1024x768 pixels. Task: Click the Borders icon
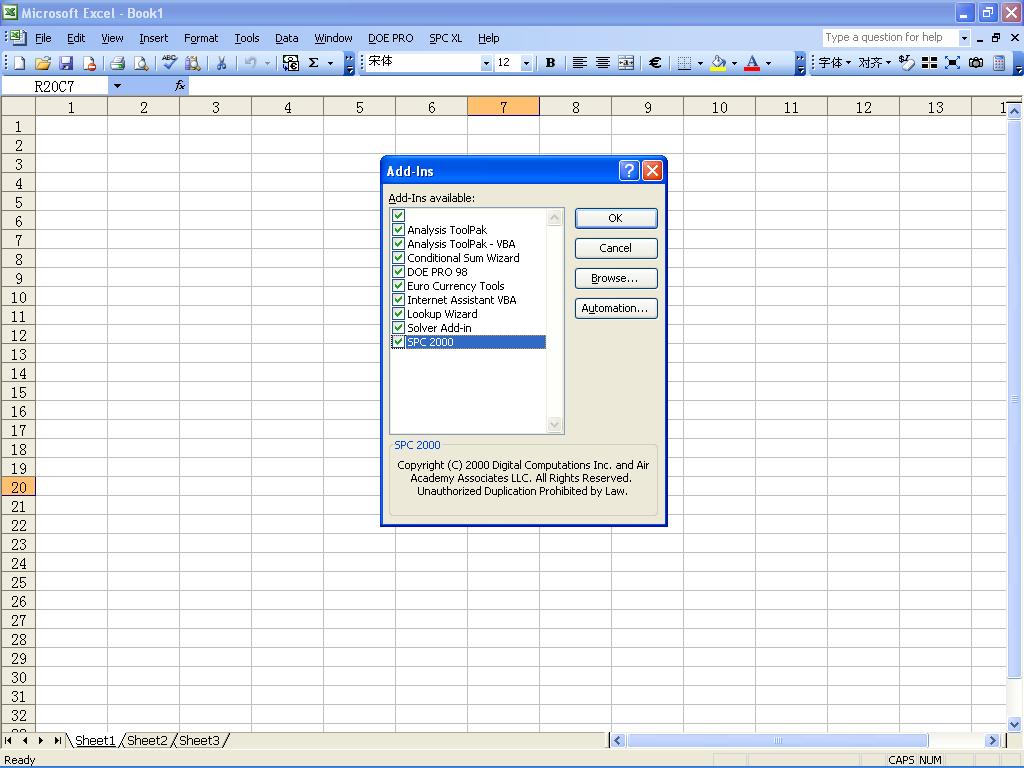tap(684, 63)
